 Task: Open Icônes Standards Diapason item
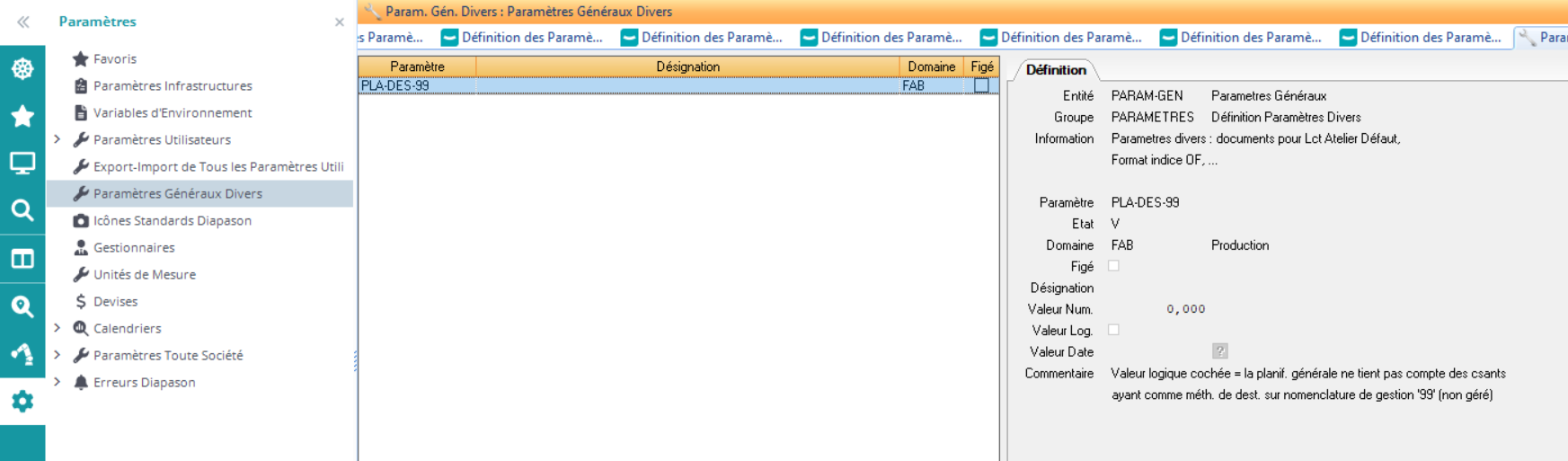tap(172, 220)
